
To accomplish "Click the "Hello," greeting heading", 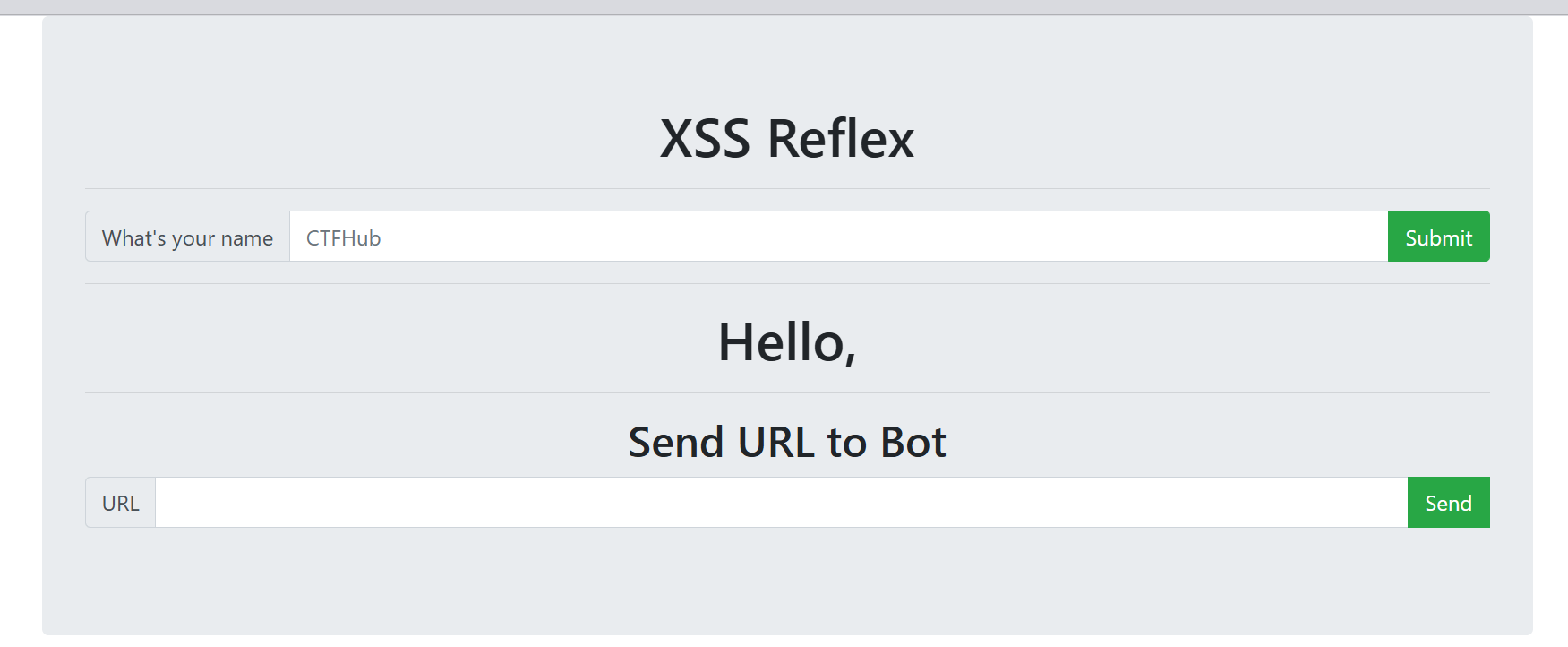I will pyautogui.click(x=786, y=342).
